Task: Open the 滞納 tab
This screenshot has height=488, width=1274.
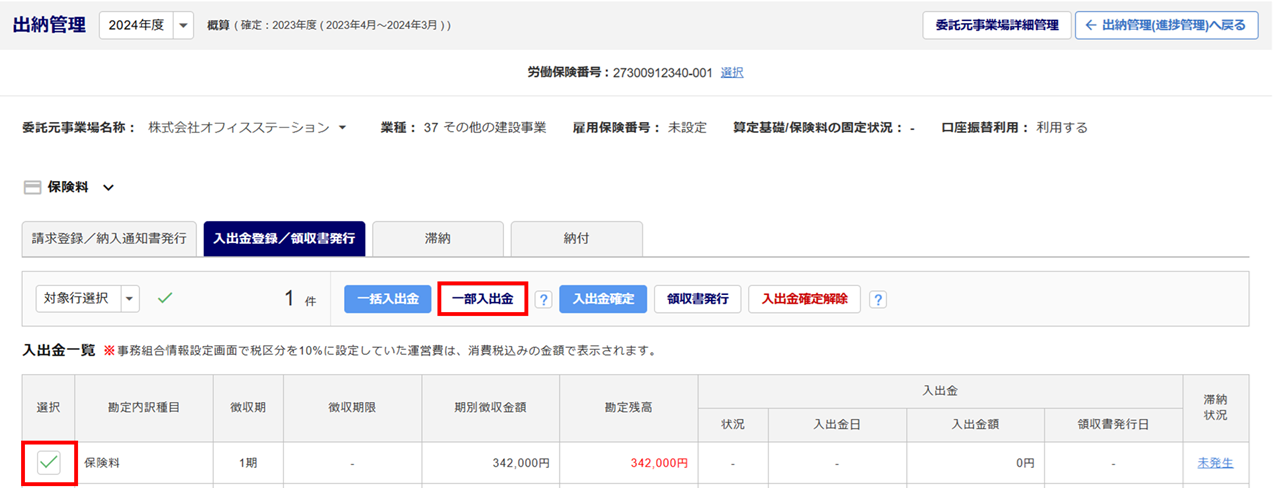Action: click(x=437, y=239)
